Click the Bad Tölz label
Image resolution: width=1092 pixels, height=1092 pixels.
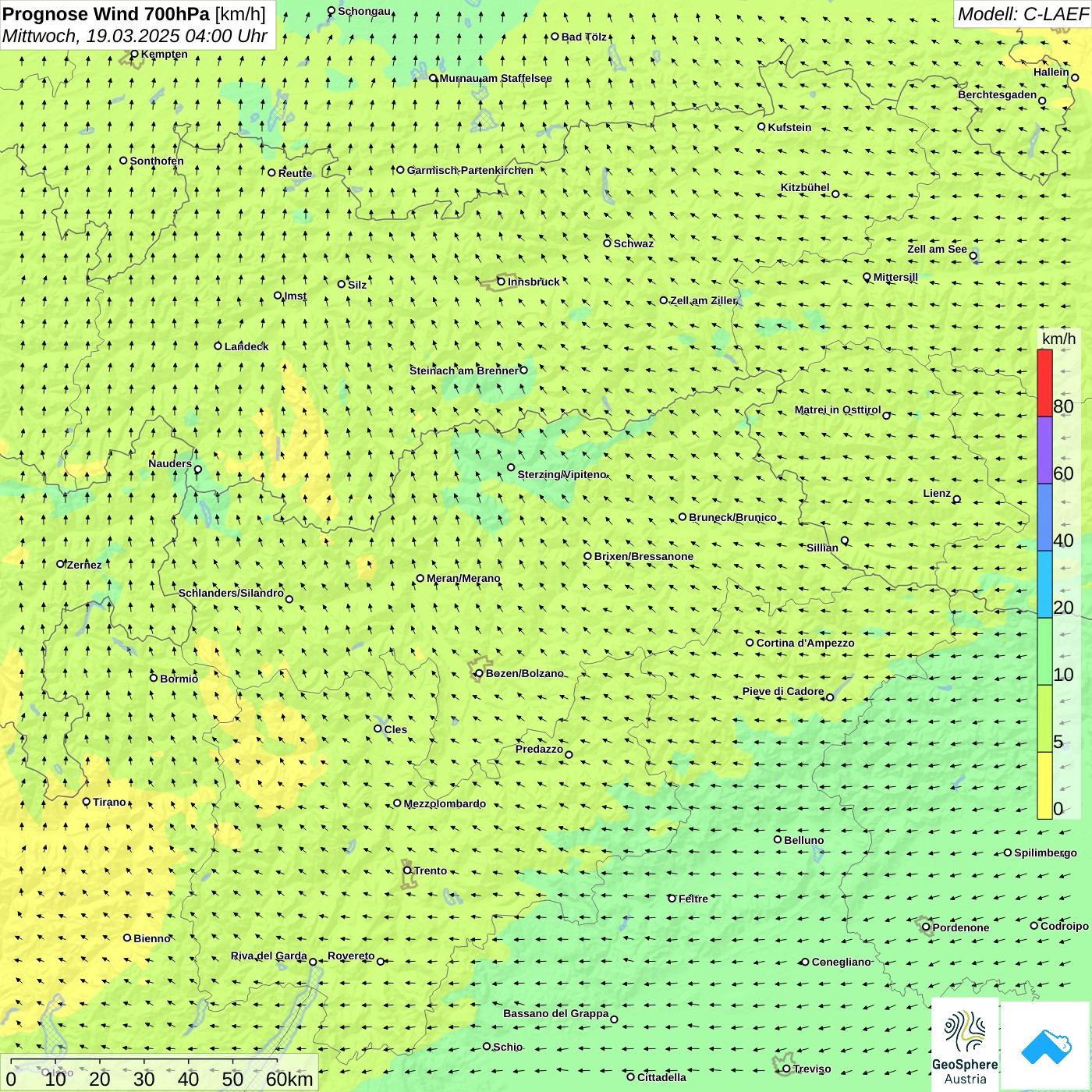pyautogui.click(x=583, y=37)
